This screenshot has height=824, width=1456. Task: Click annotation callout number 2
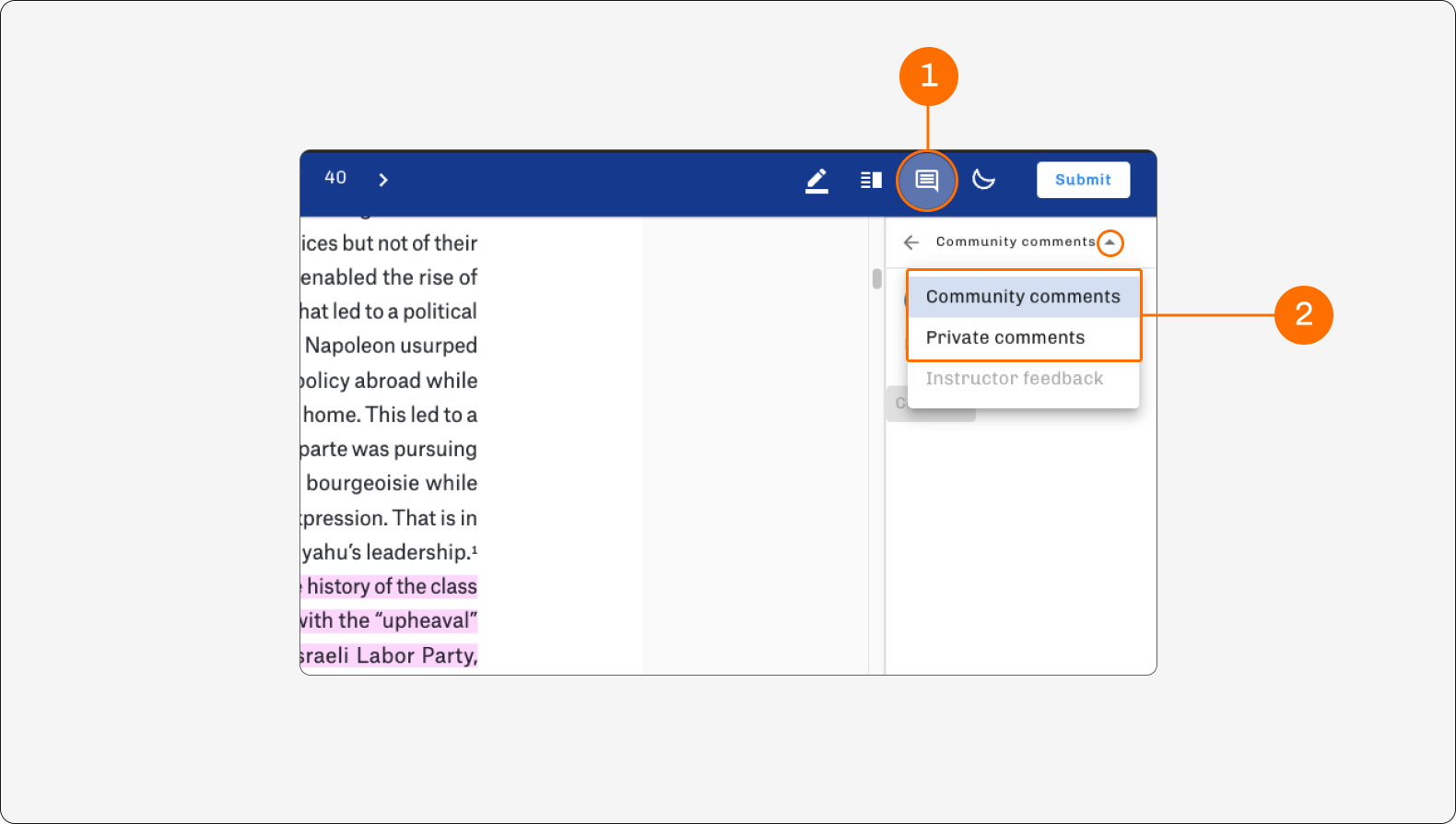tap(1304, 315)
